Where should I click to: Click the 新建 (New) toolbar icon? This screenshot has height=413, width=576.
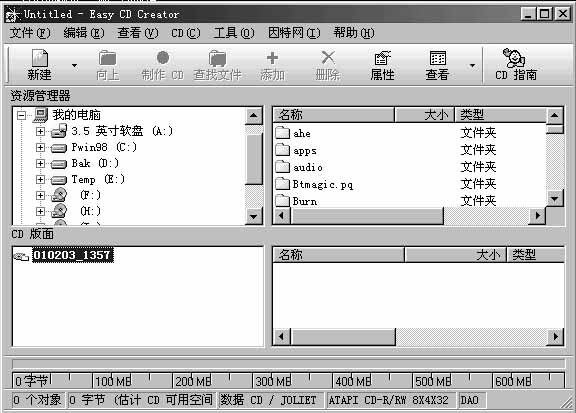(x=40, y=58)
